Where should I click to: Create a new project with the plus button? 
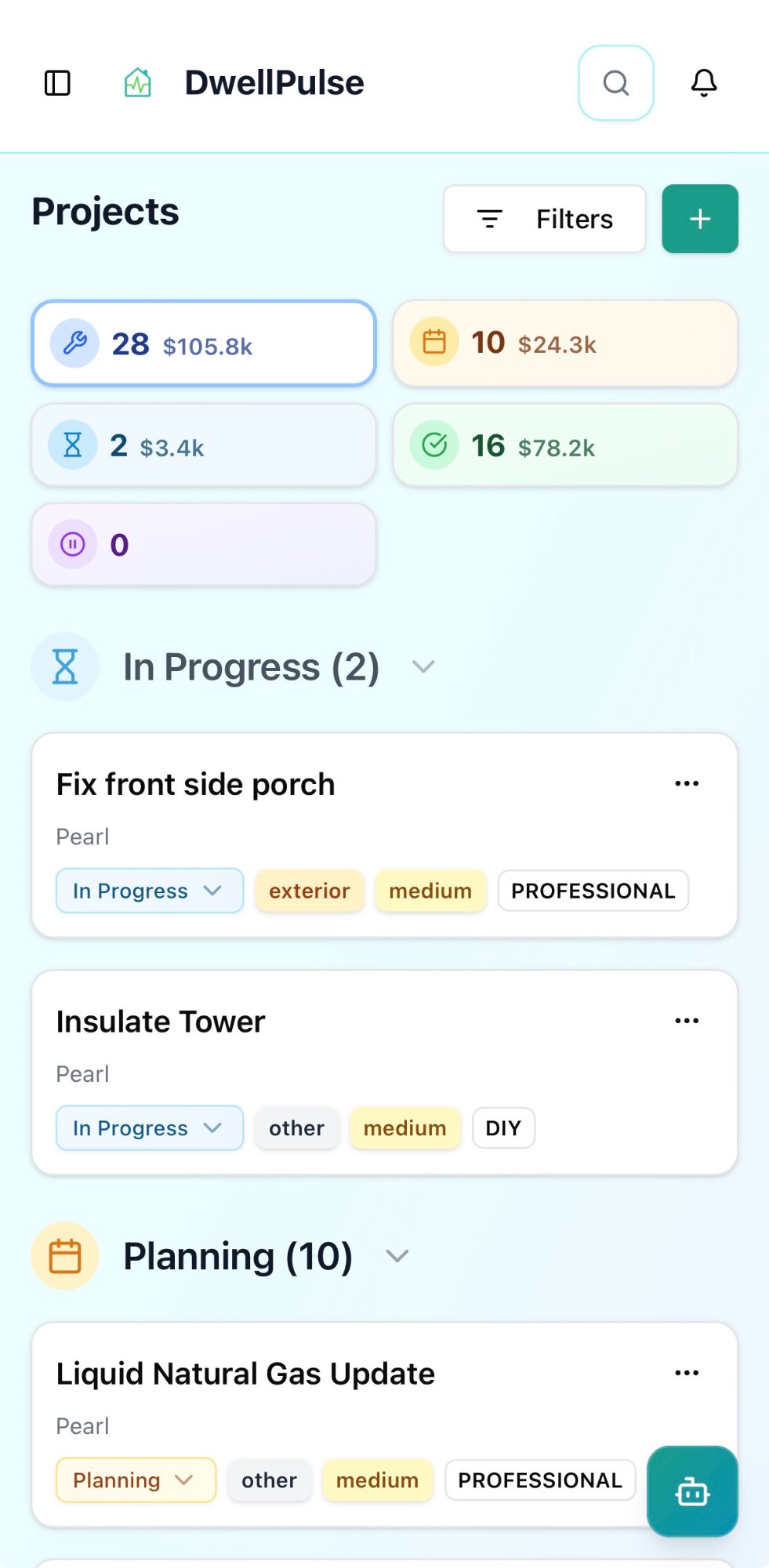[698, 219]
